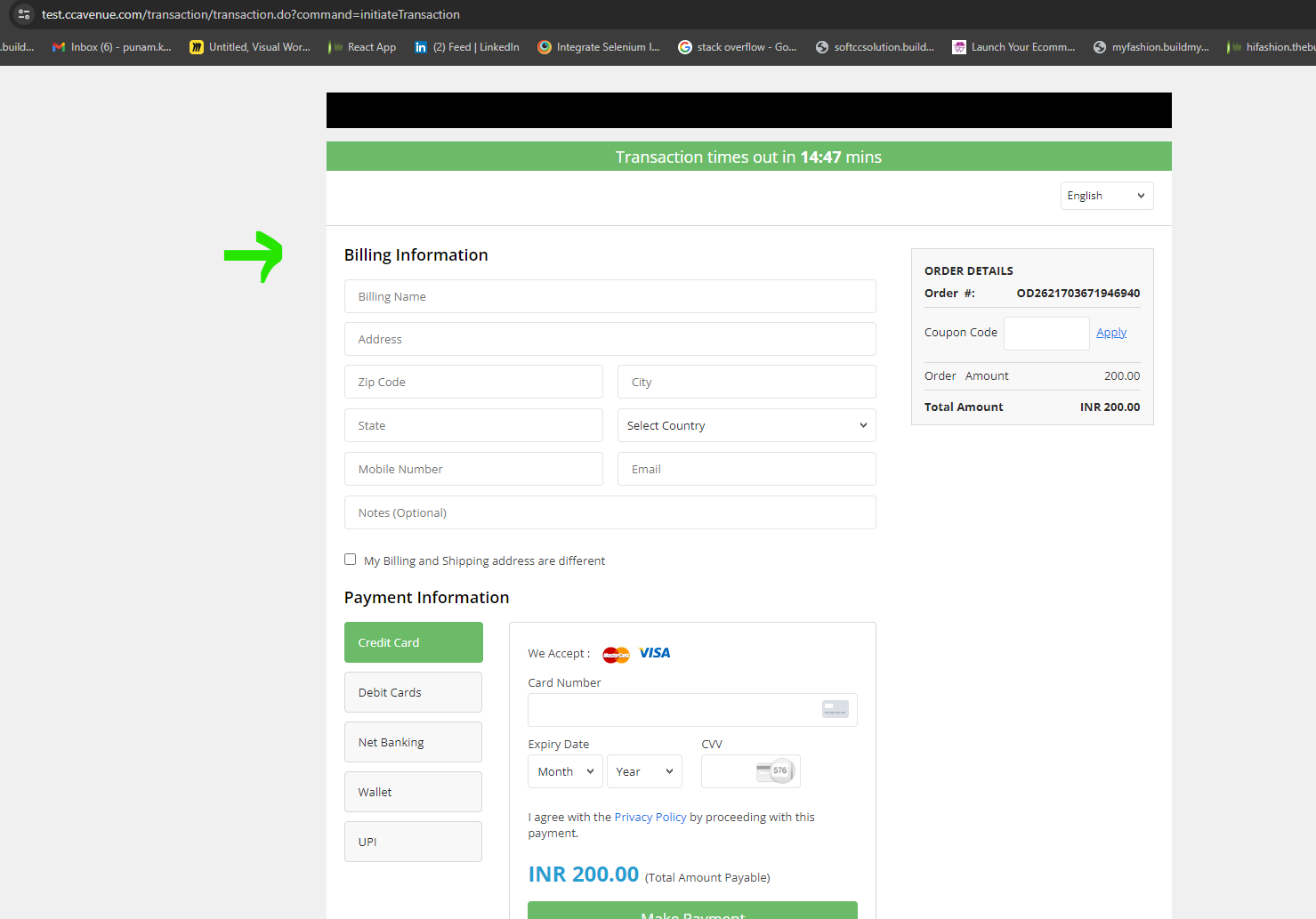Open the softccsolution.build bookmark
The image size is (1316, 919).
tap(875, 47)
